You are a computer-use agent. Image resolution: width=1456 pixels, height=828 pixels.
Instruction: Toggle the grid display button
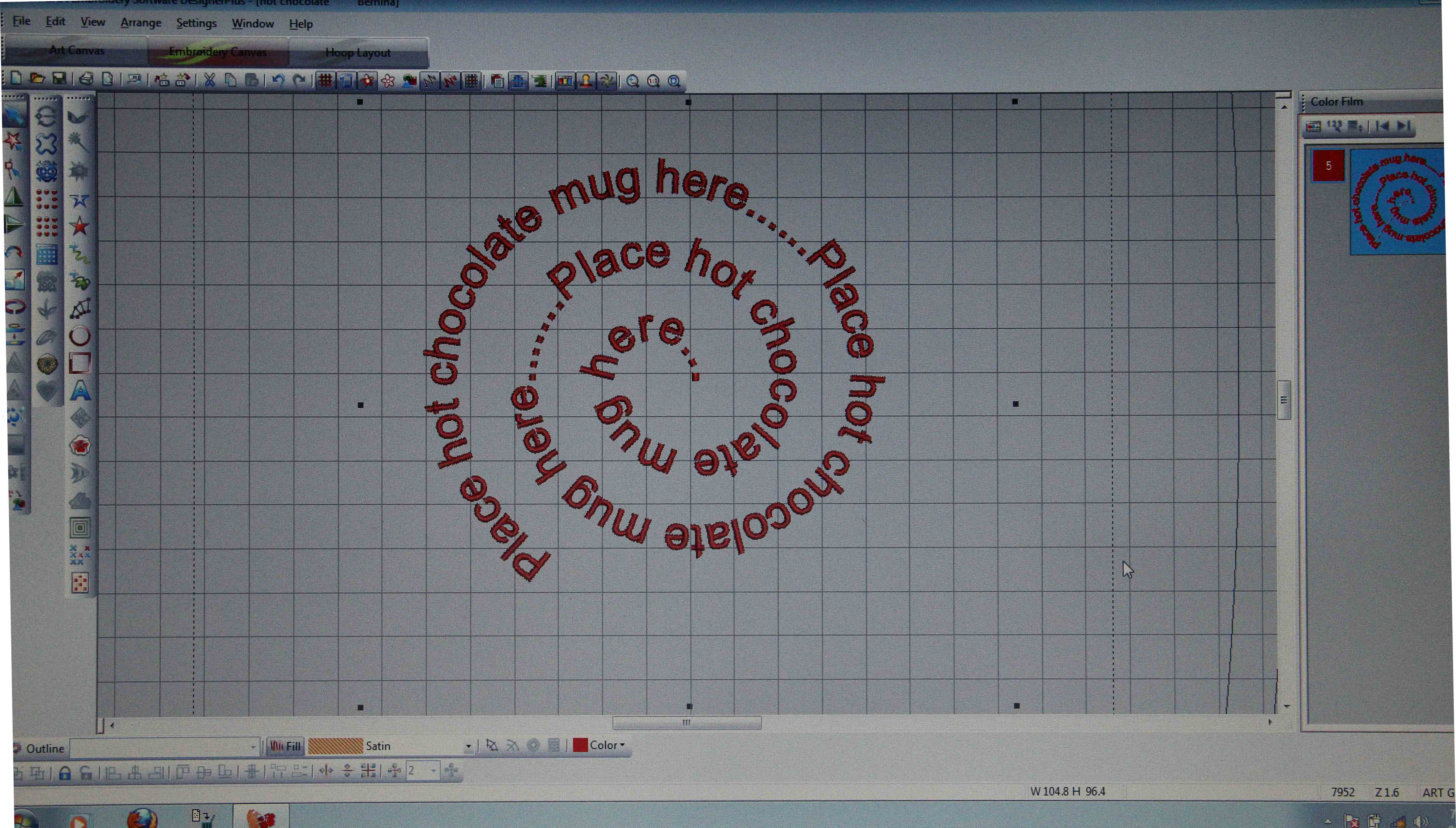coord(324,81)
